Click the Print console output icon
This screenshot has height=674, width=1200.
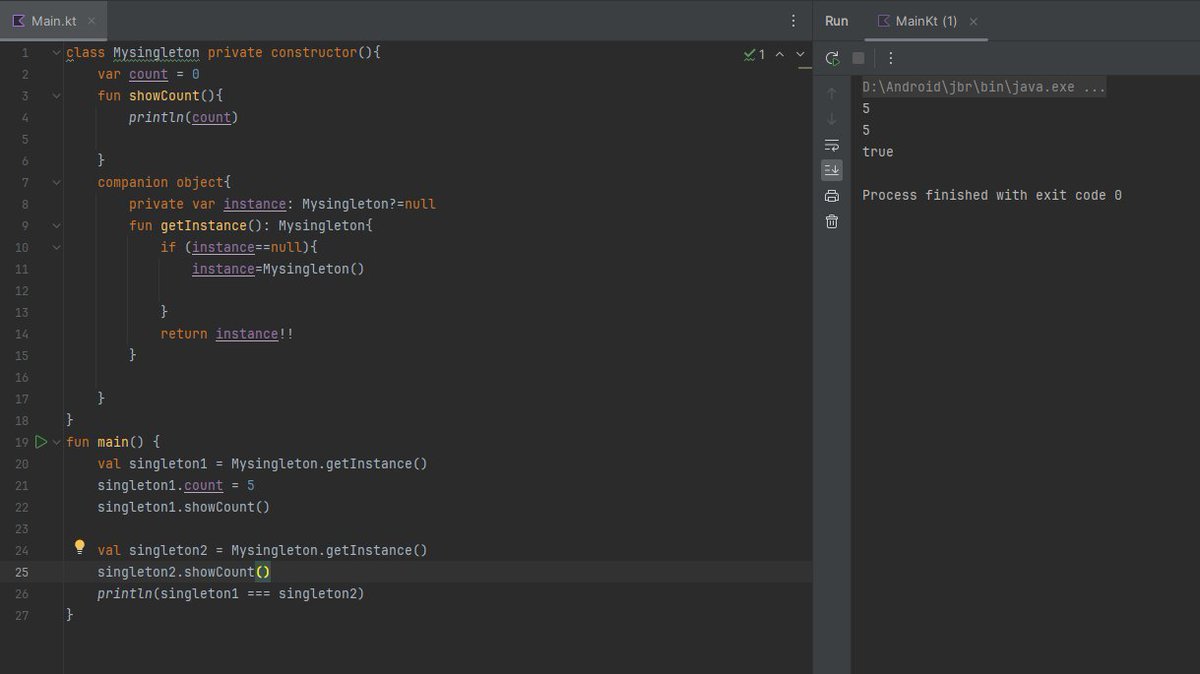[832, 196]
